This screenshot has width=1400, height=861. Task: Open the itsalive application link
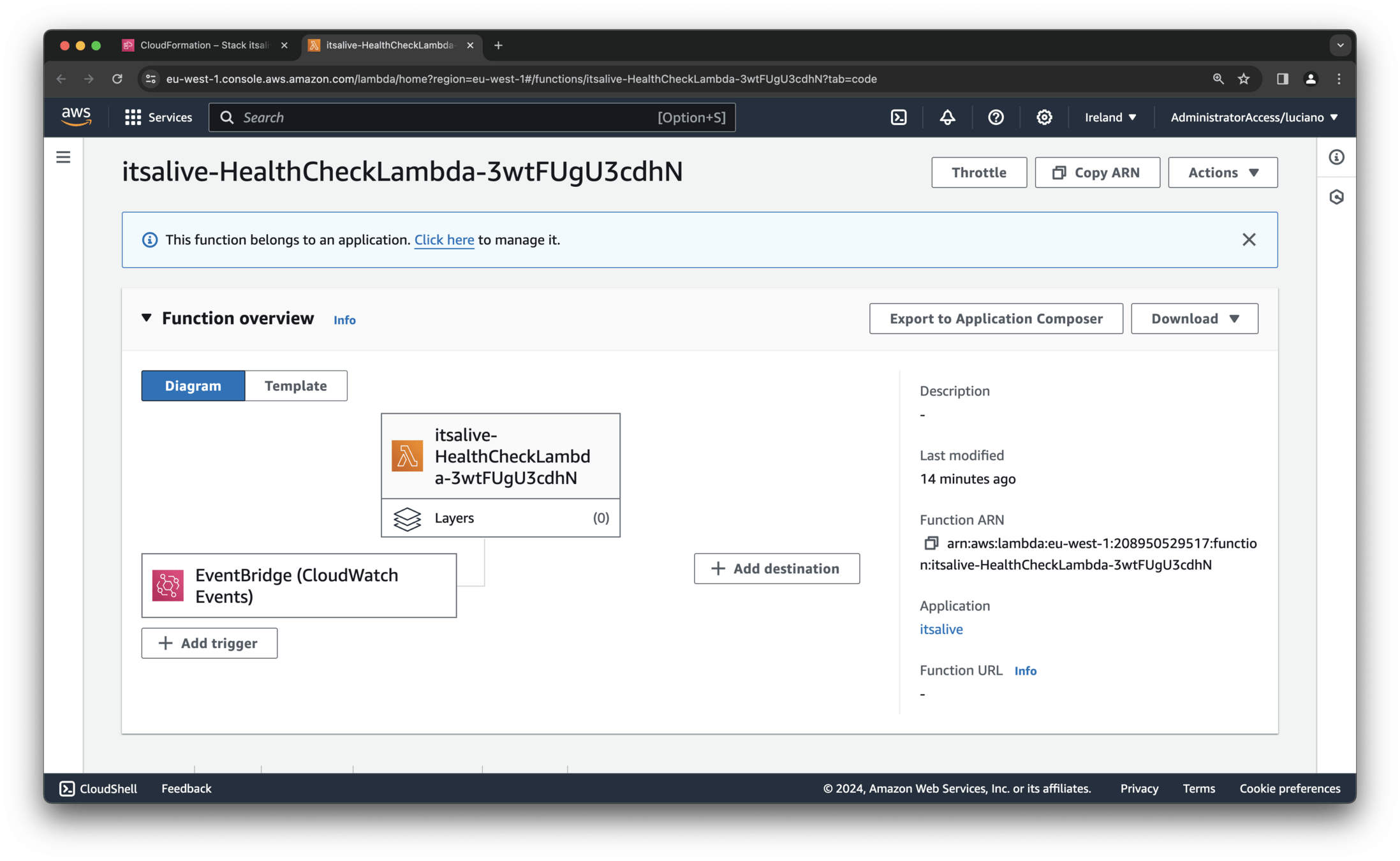[x=941, y=629]
